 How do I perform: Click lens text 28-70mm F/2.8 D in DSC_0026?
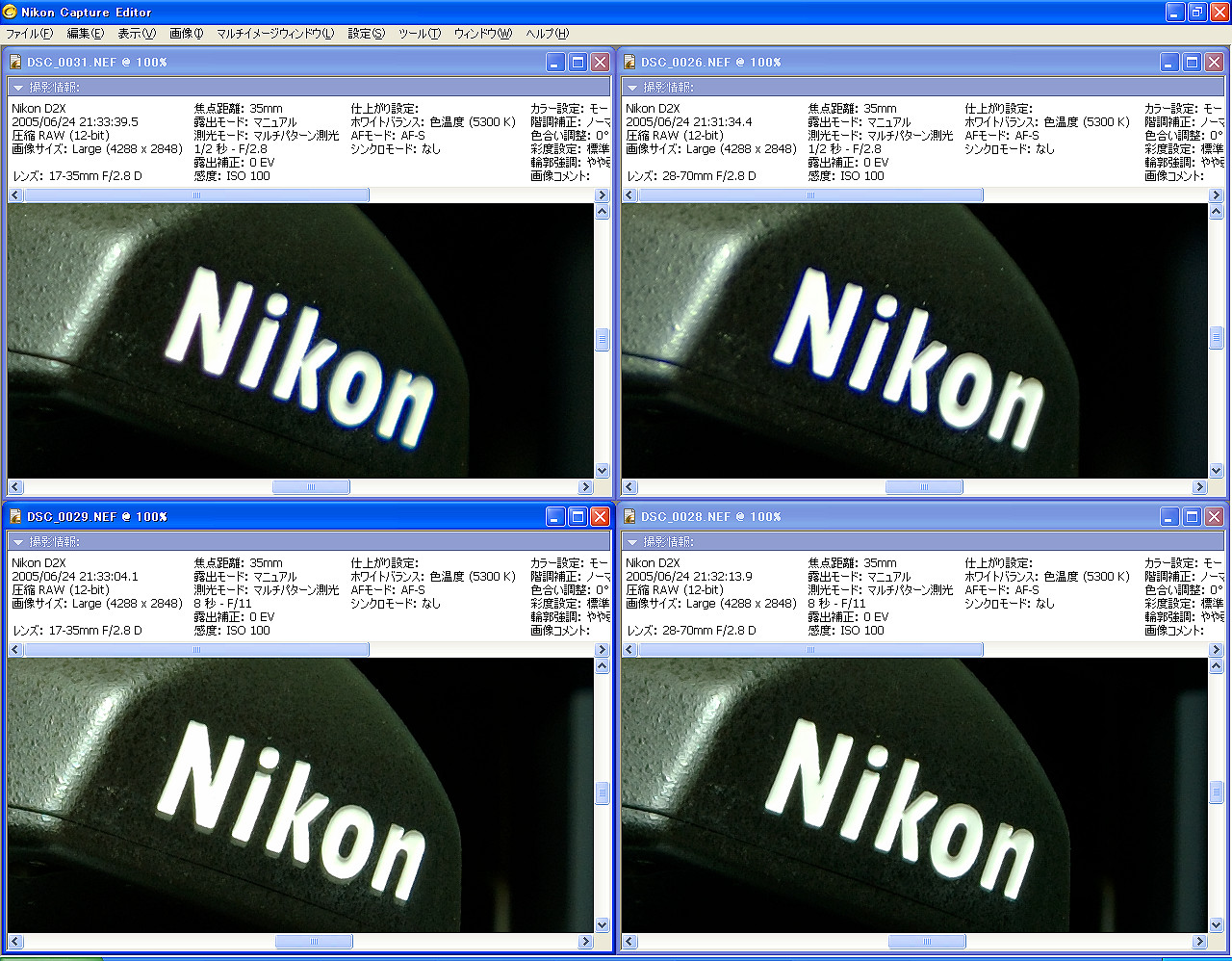click(x=709, y=176)
